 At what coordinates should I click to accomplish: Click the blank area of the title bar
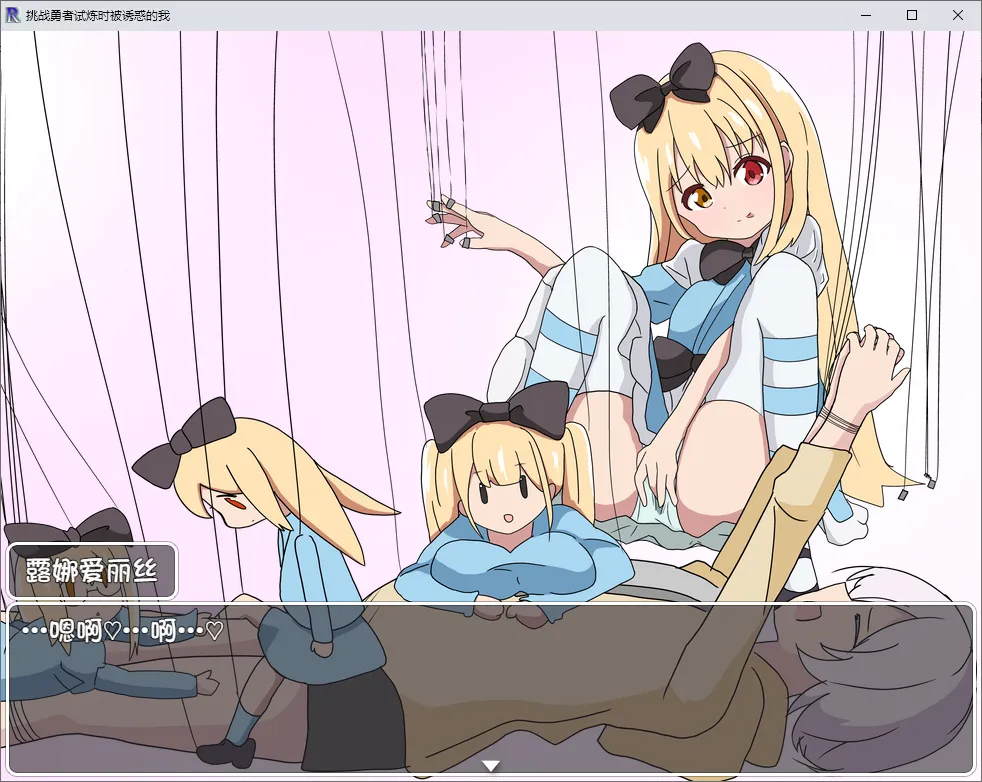coord(500,15)
